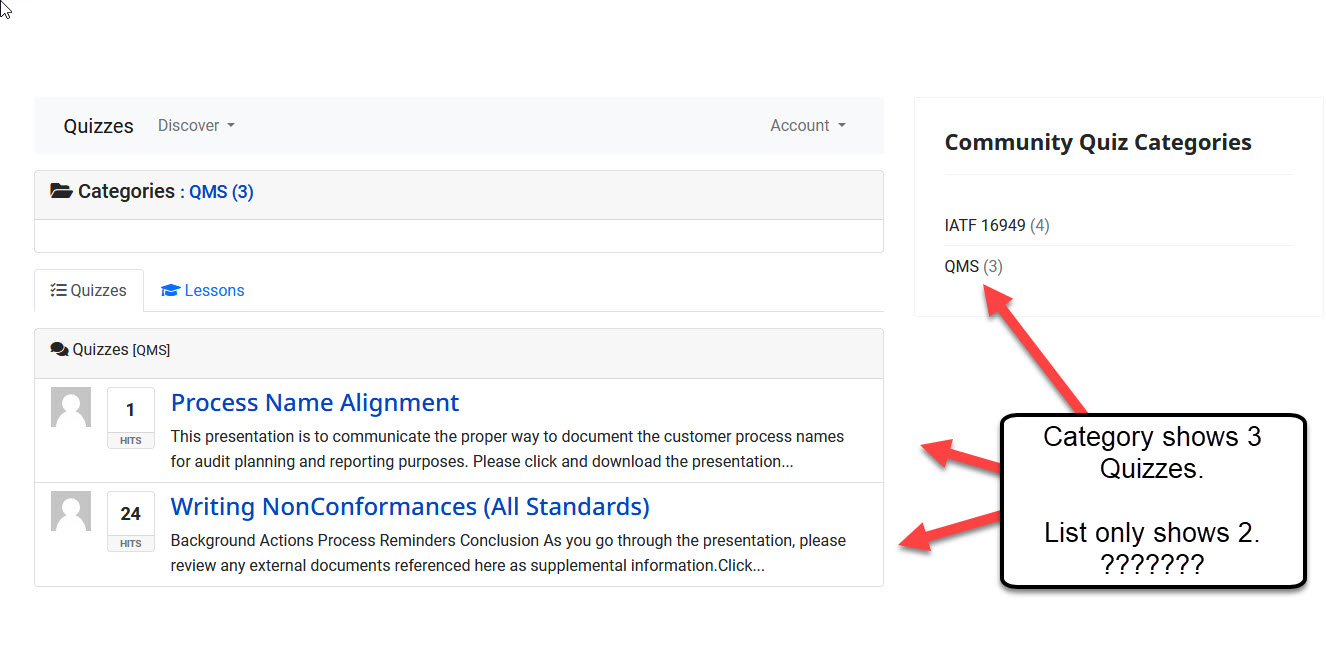Image resolution: width=1326 pixels, height=664 pixels.
Task: Open Writing NonConformances (All Standards) quiz
Action: tap(410, 507)
